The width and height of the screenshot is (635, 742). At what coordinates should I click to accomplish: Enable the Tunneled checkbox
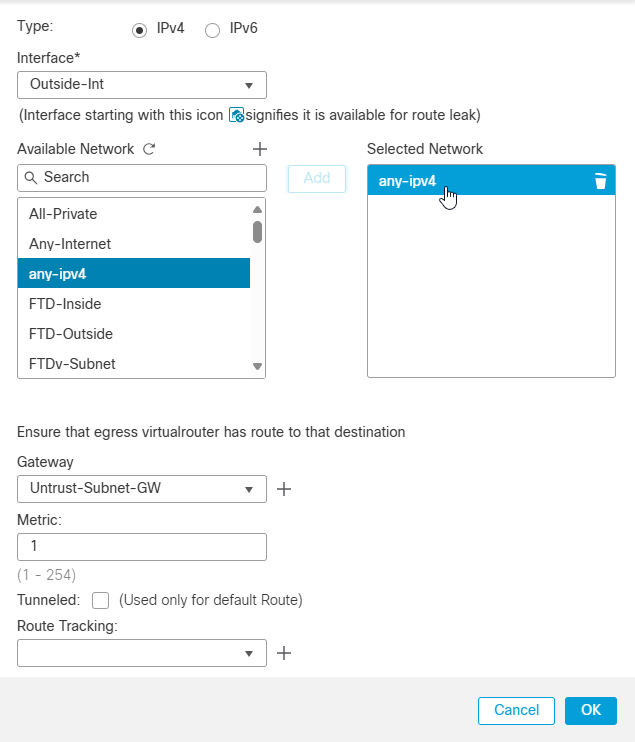(x=100, y=601)
